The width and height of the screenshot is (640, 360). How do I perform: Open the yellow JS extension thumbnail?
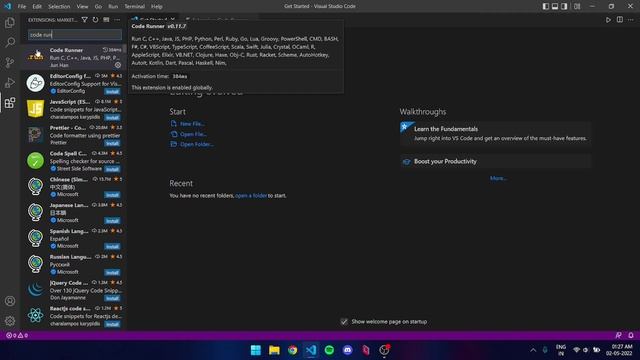coord(36,109)
